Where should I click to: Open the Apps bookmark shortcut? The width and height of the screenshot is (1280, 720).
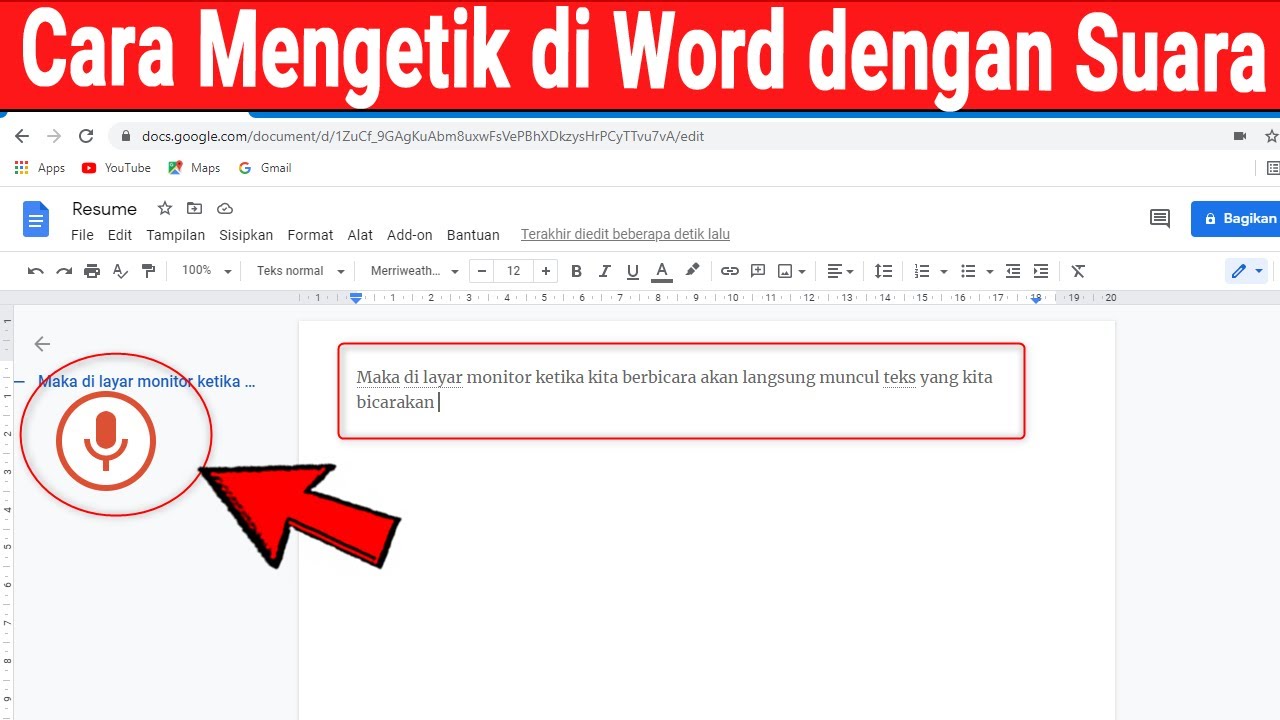coord(40,168)
